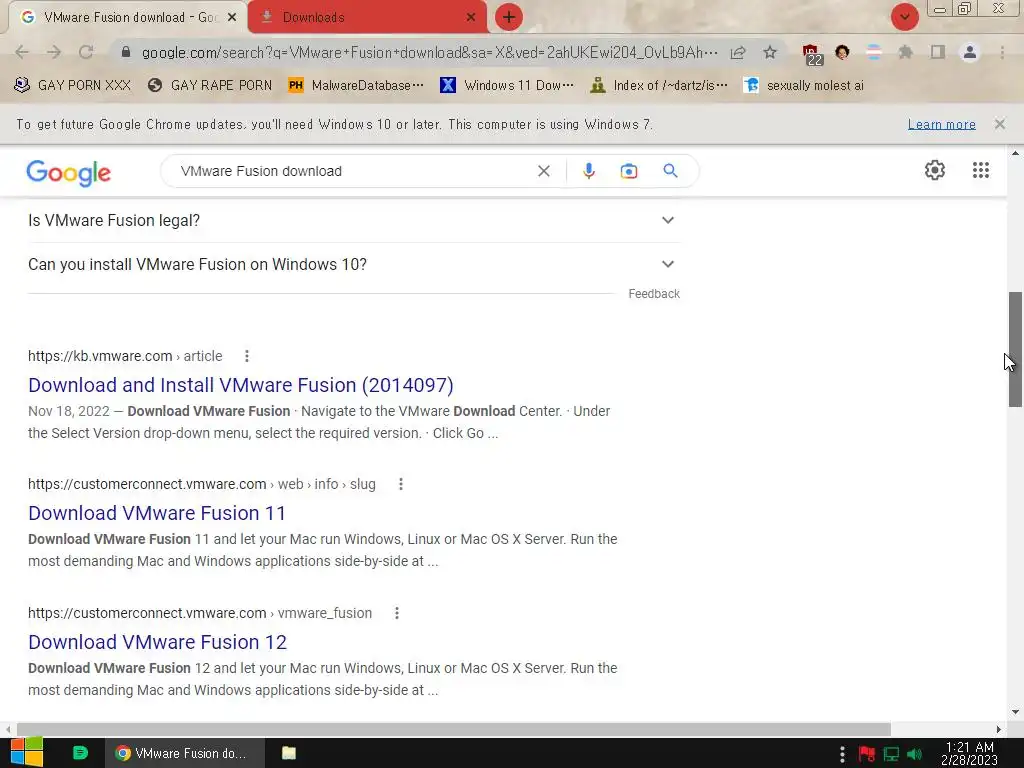The width and height of the screenshot is (1024, 768).
Task: Search by image with the camera icon
Action: (x=628, y=171)
